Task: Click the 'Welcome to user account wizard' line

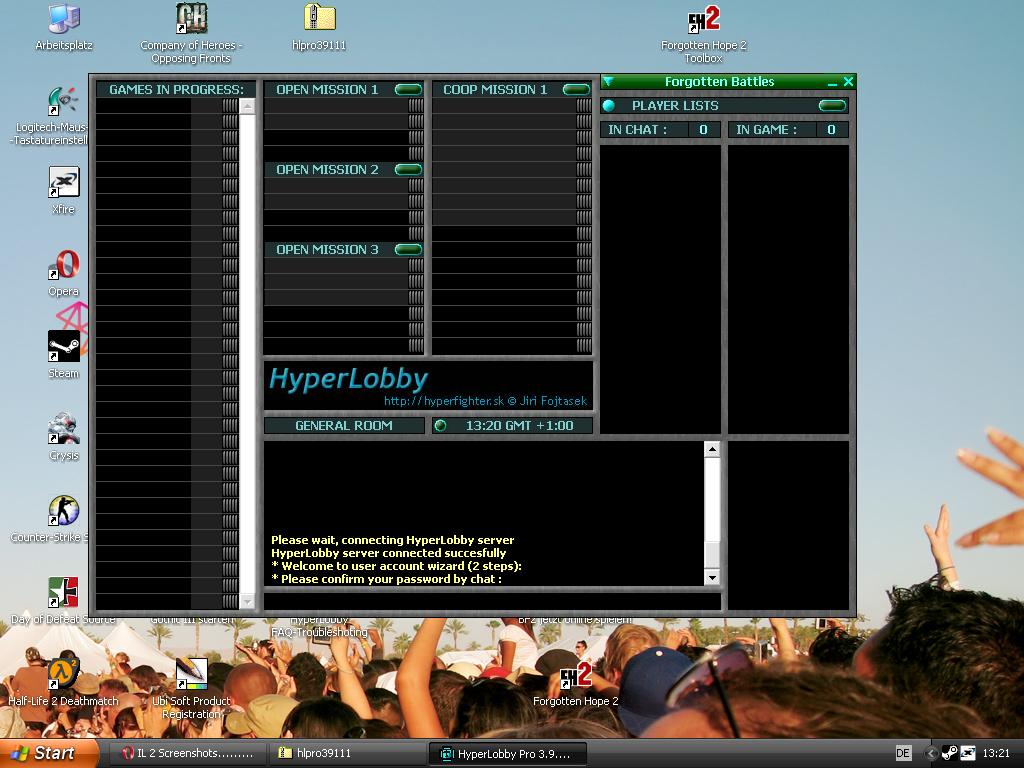Action: click(396, 566)
